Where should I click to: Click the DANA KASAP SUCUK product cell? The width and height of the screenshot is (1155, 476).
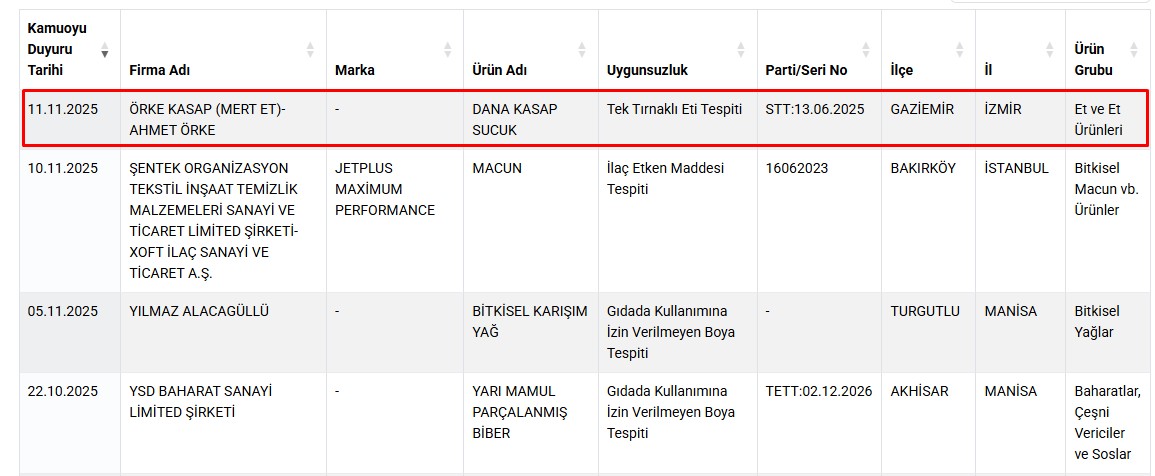pos(514,119)
